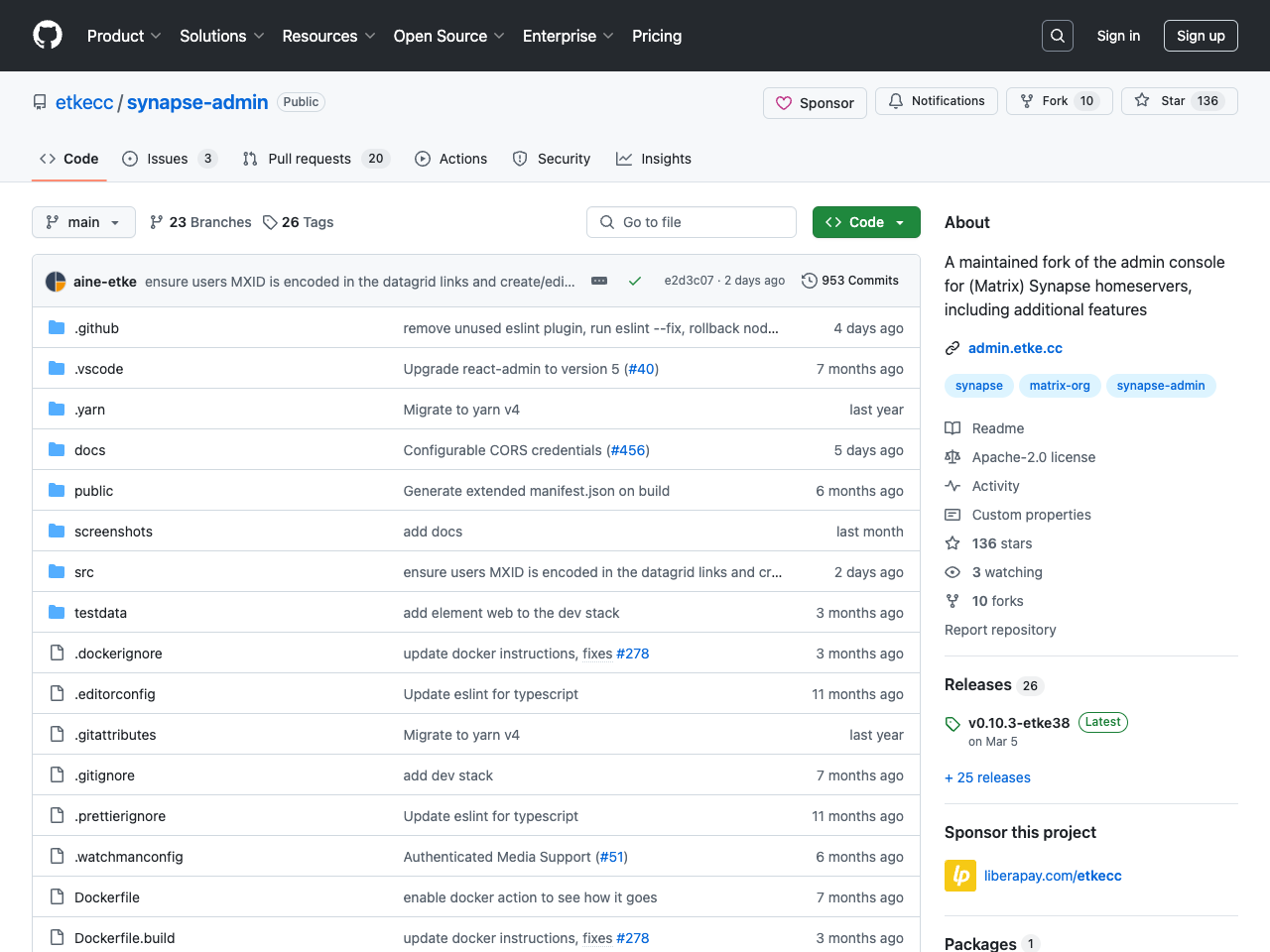Image resolution: width=1270 pixels, height=952 pixels.
Task: Open liberapay.com/etkecc sponsor link
Action: click(x=1053, y=876)
